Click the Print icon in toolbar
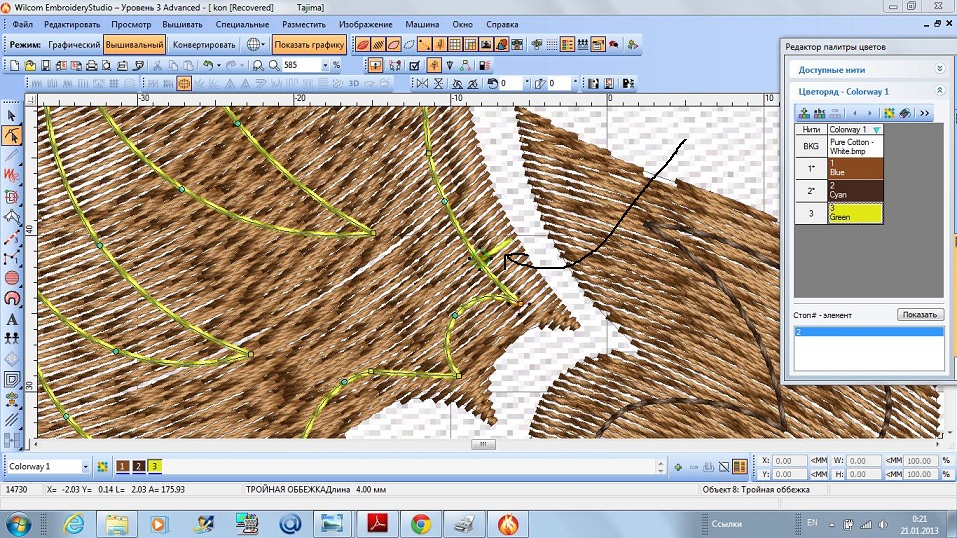Viewport: 957px width, 538px height. pyautogui.click(x=91, y=65)
